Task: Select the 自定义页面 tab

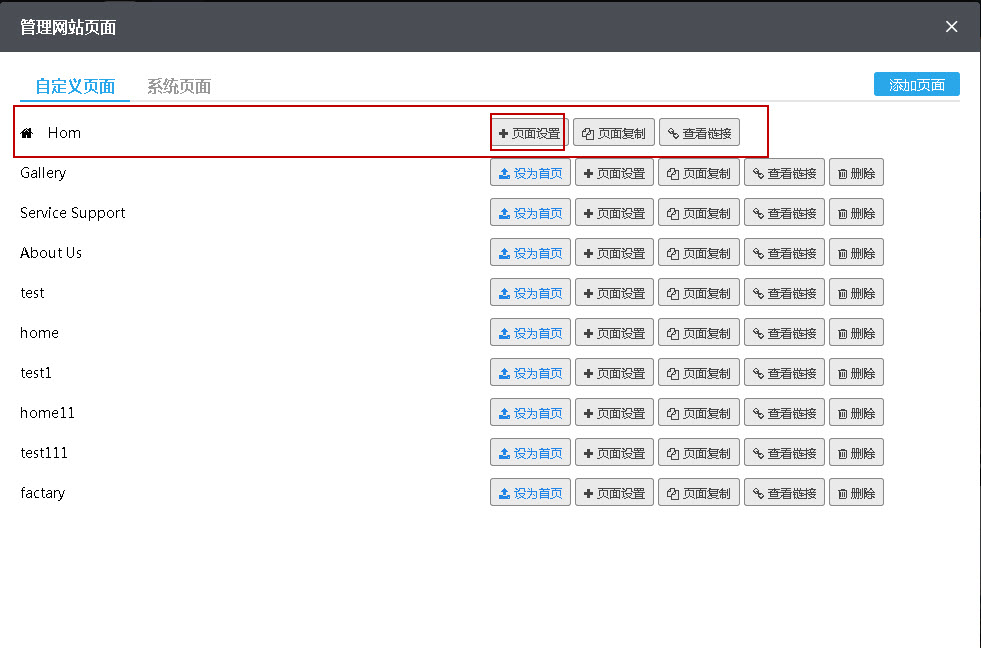Action: [x=75, y=86]
